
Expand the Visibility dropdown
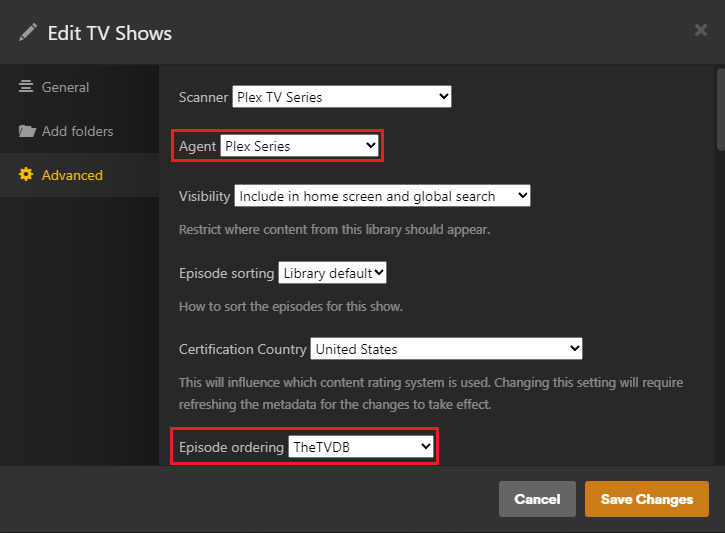382,196
